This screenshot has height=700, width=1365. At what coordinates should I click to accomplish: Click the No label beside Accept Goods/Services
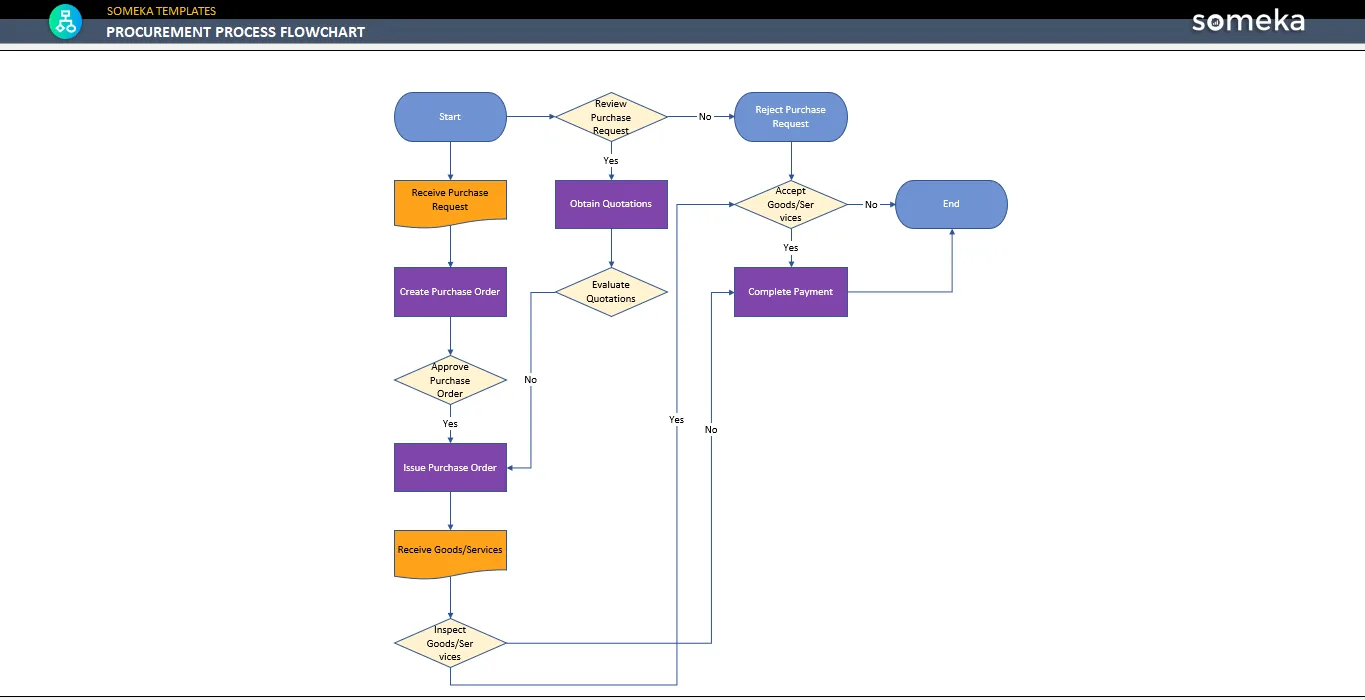871,205
